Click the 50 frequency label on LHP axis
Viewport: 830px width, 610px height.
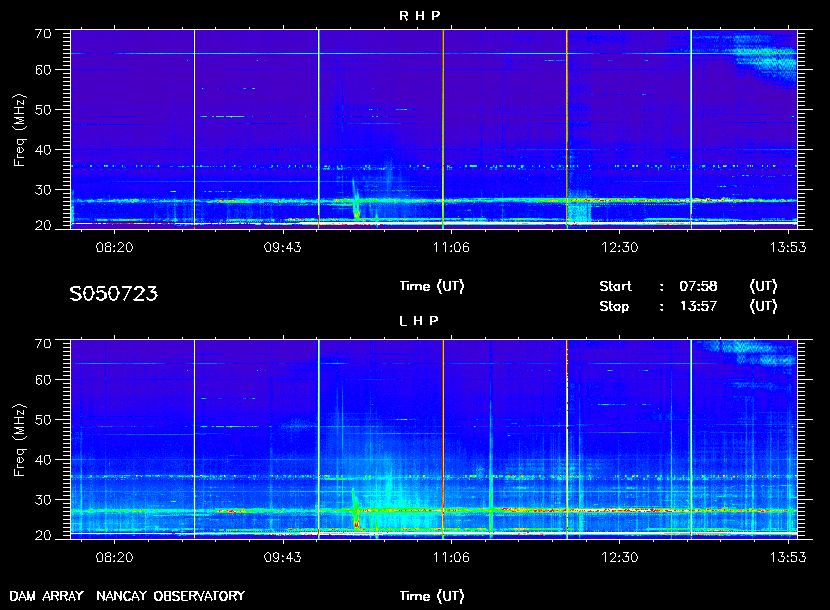[43, 420]
